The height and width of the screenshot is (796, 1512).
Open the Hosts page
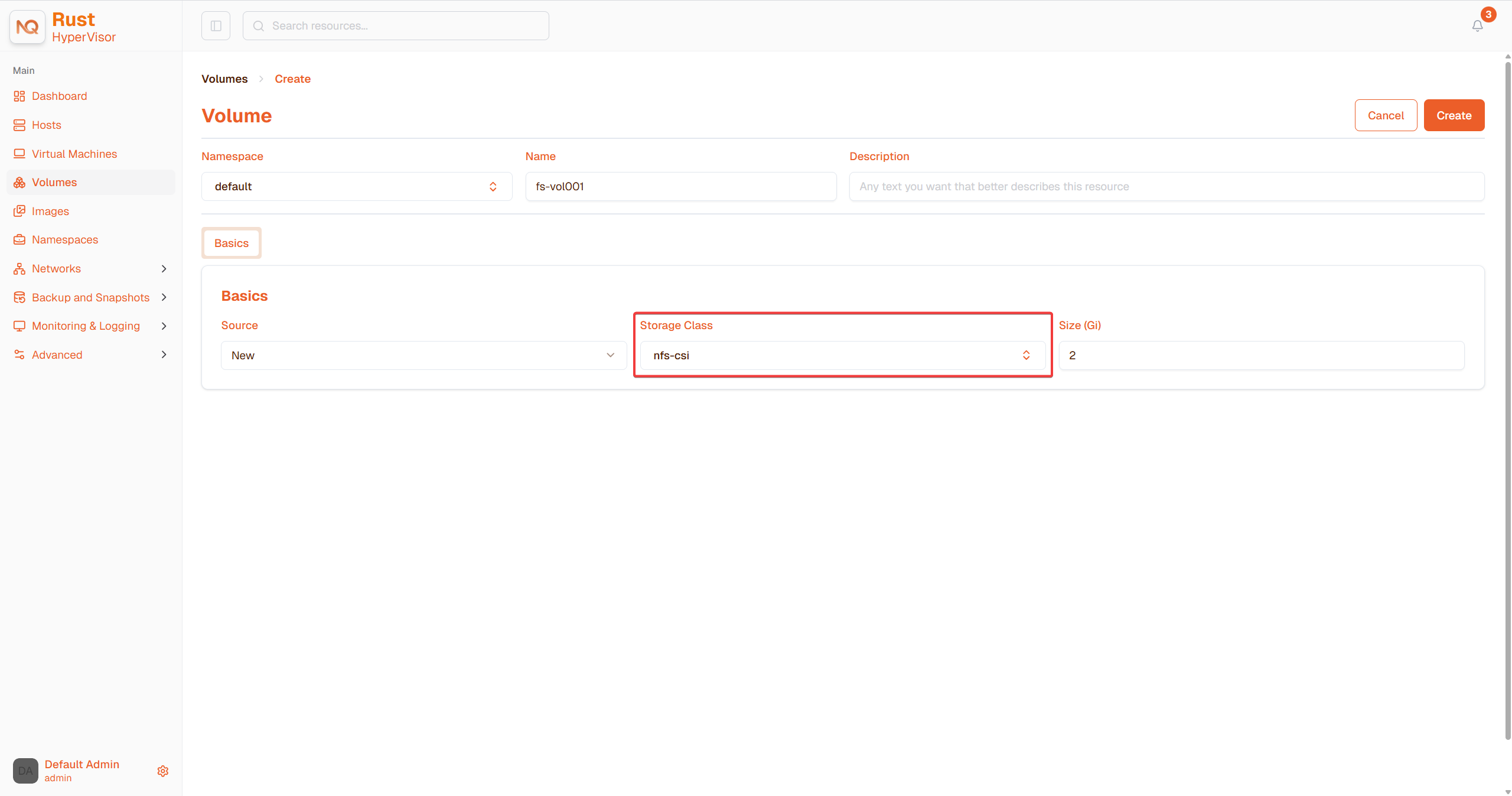[47, 125]
